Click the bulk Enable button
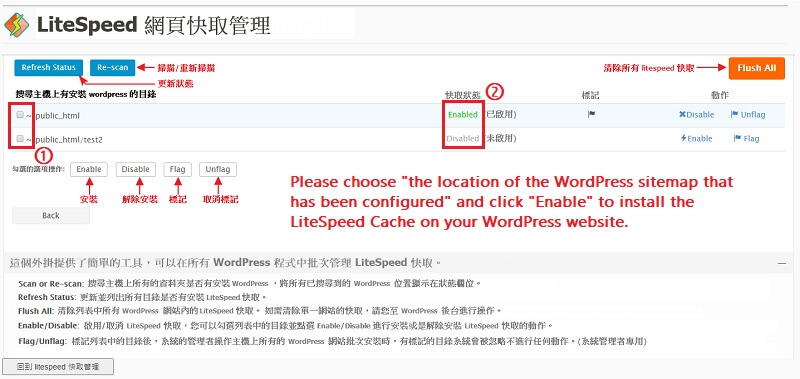This screenshot has height=379, width=800. (89, 169)
